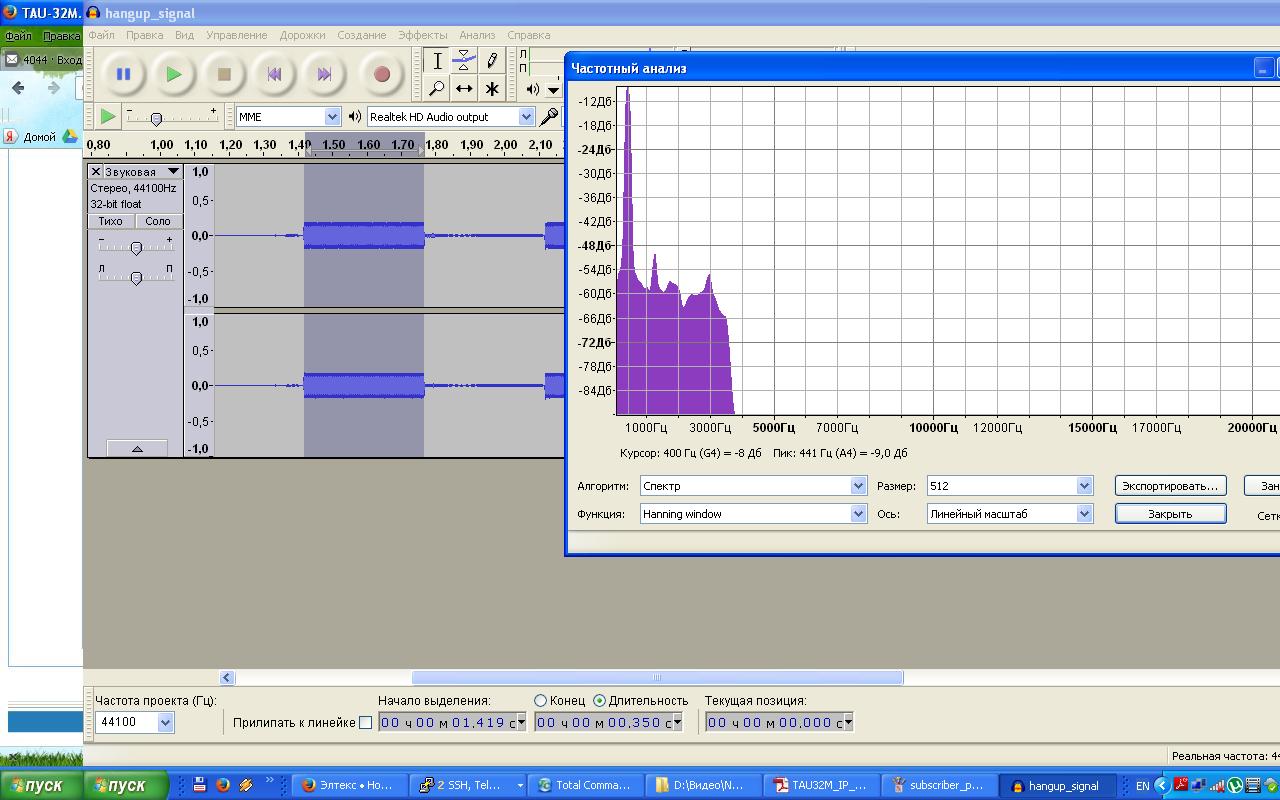Collapse the track with the triangle button
Image resolution: width=1280 pixels, height=800 pixels.
click(137, 449)
